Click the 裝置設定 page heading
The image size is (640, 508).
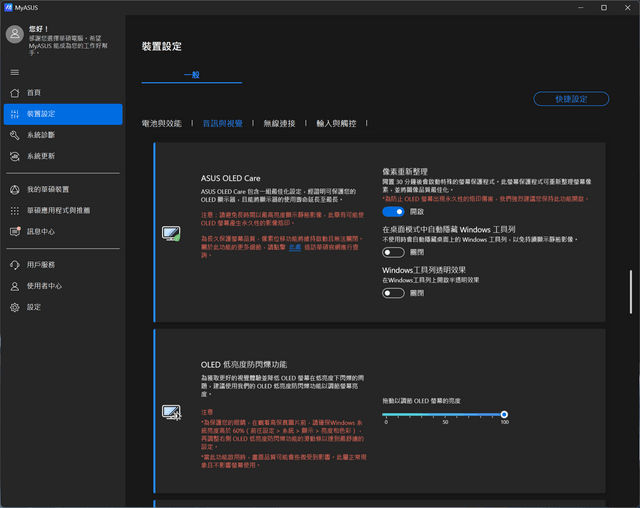[162, 47]
